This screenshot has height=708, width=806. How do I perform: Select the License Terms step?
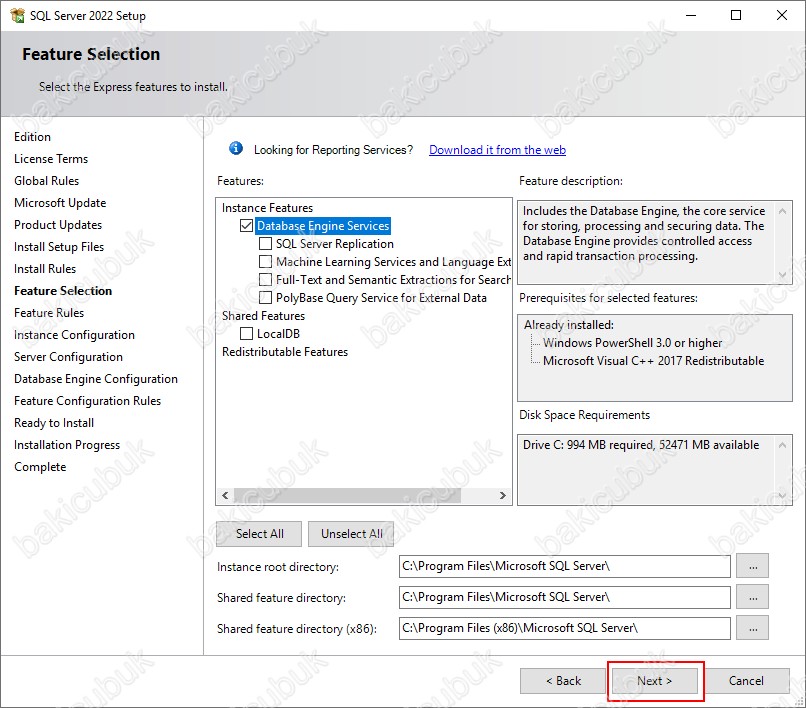coord(51,159)
